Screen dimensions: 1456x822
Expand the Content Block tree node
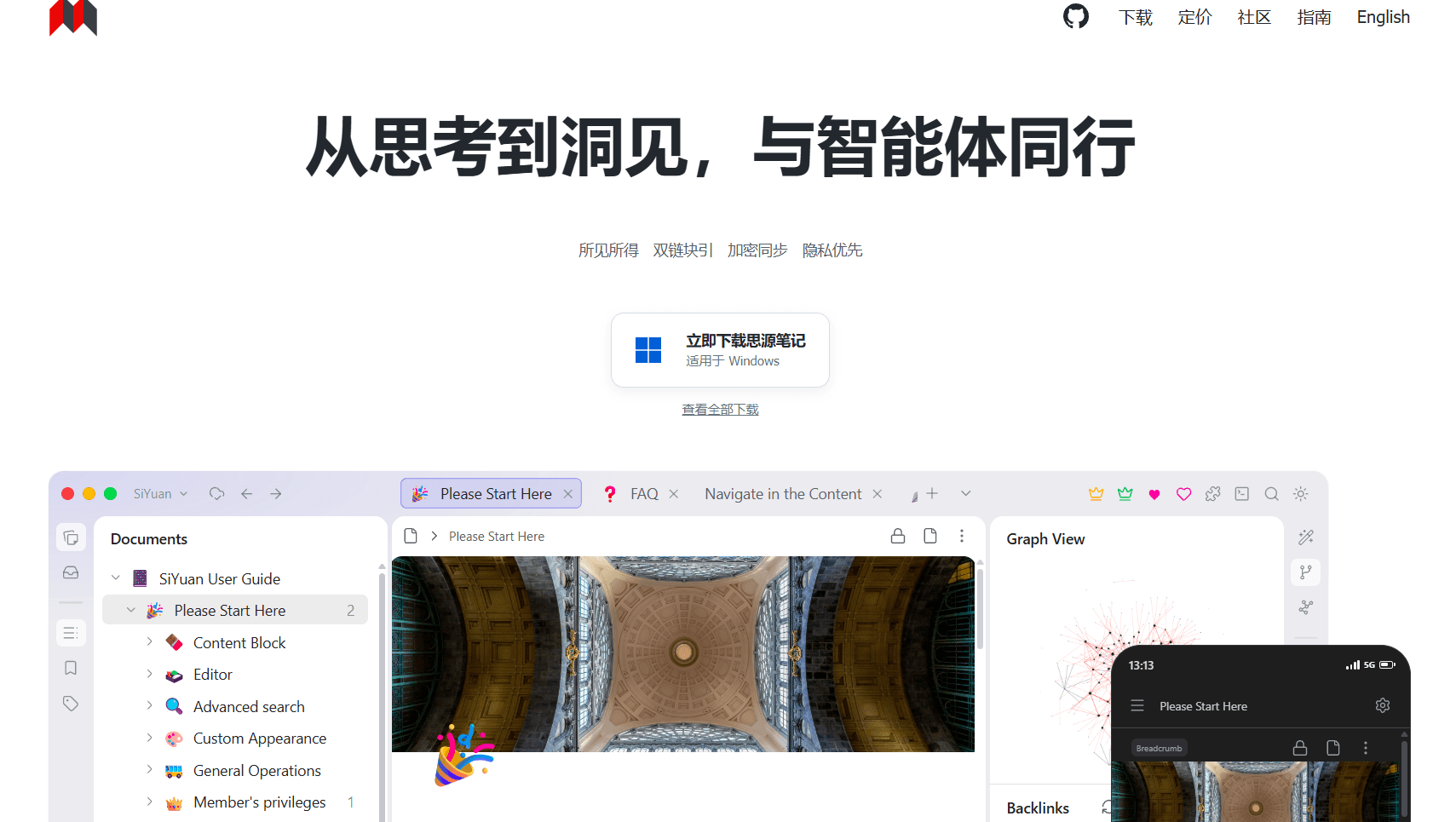pos(149,641)
